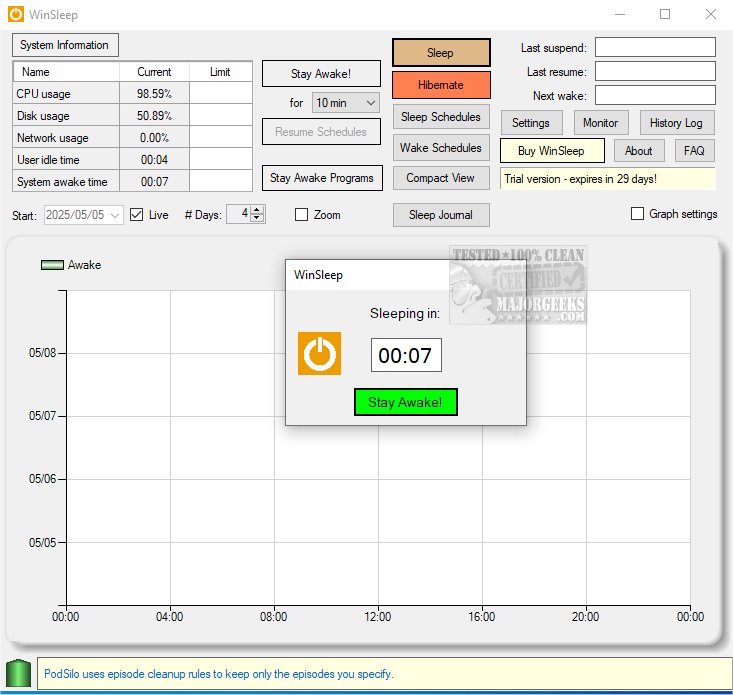Click the Network usage value 0.00%
The width and height of the screenshot is (733, 695).
pos(154,137)
